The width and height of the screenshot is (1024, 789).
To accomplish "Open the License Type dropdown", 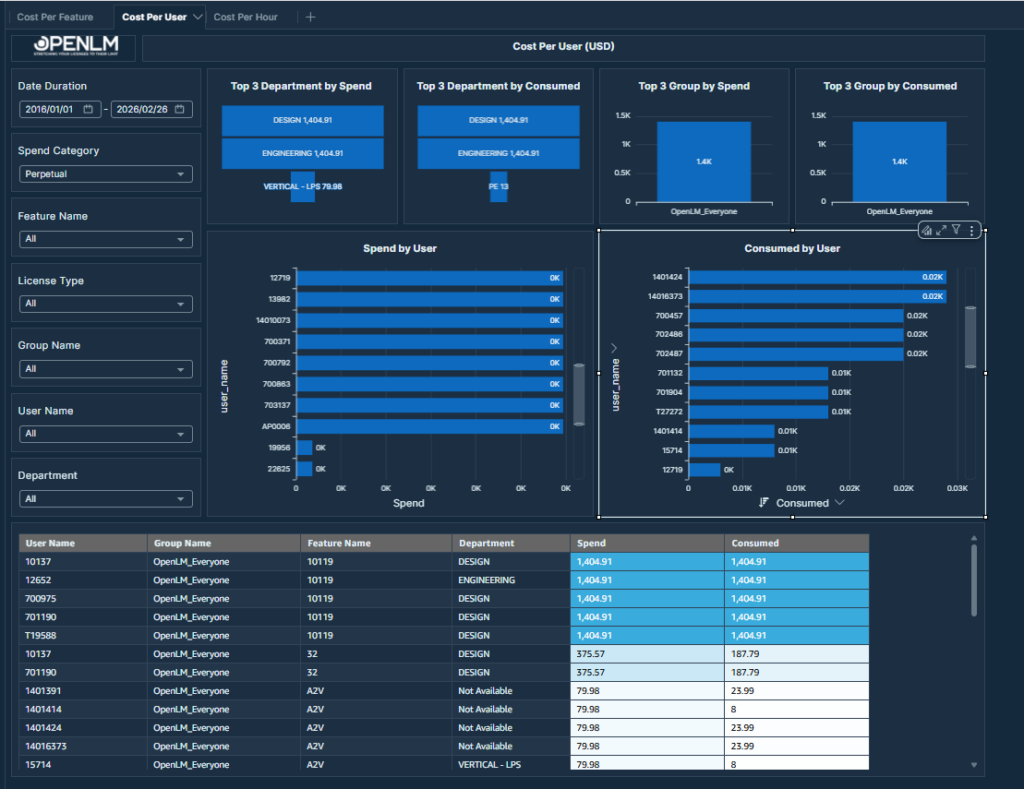I will pyautogui.click(x=106, y=303).
